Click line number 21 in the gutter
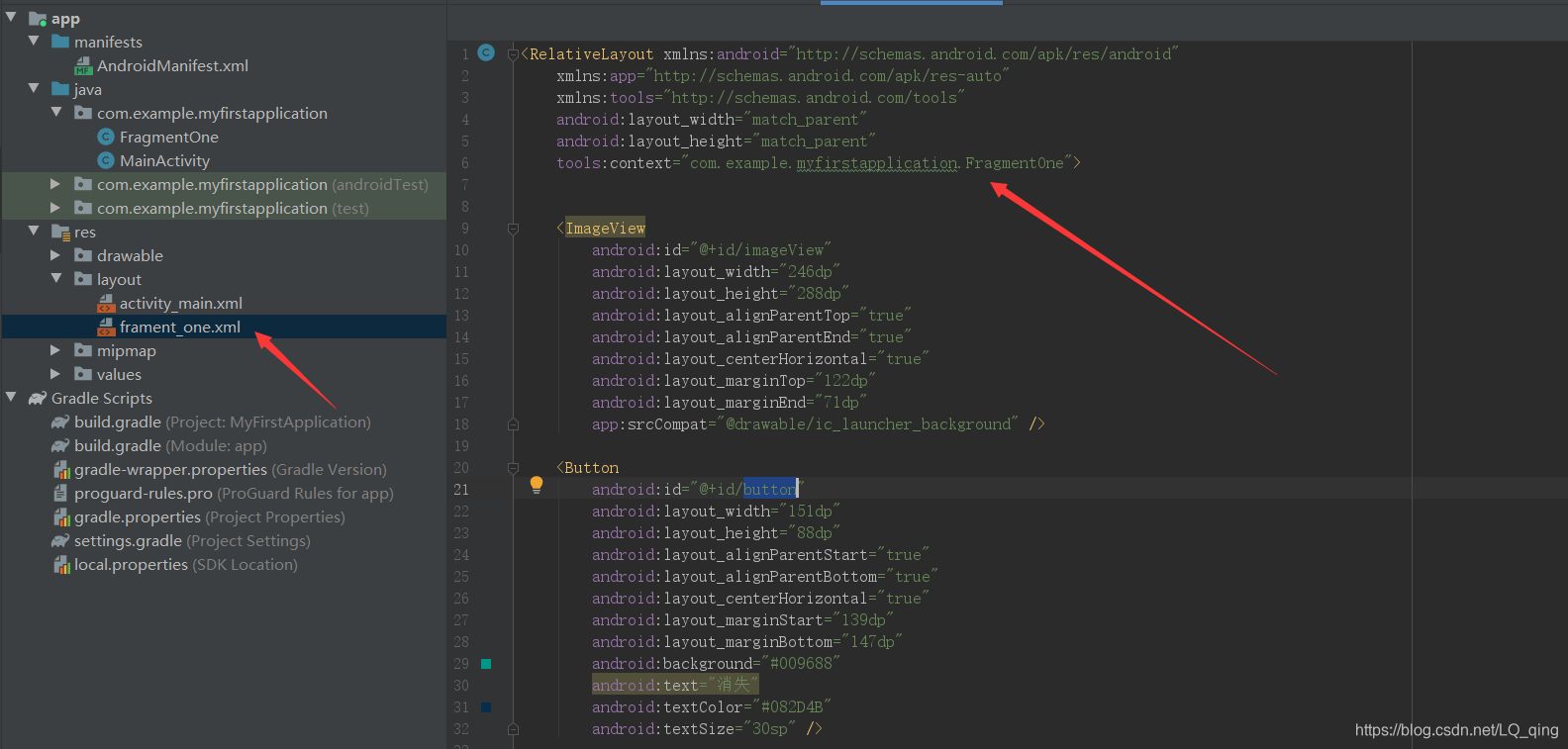This screenshot has height=749, width=1568. click(x=461, y=490)
